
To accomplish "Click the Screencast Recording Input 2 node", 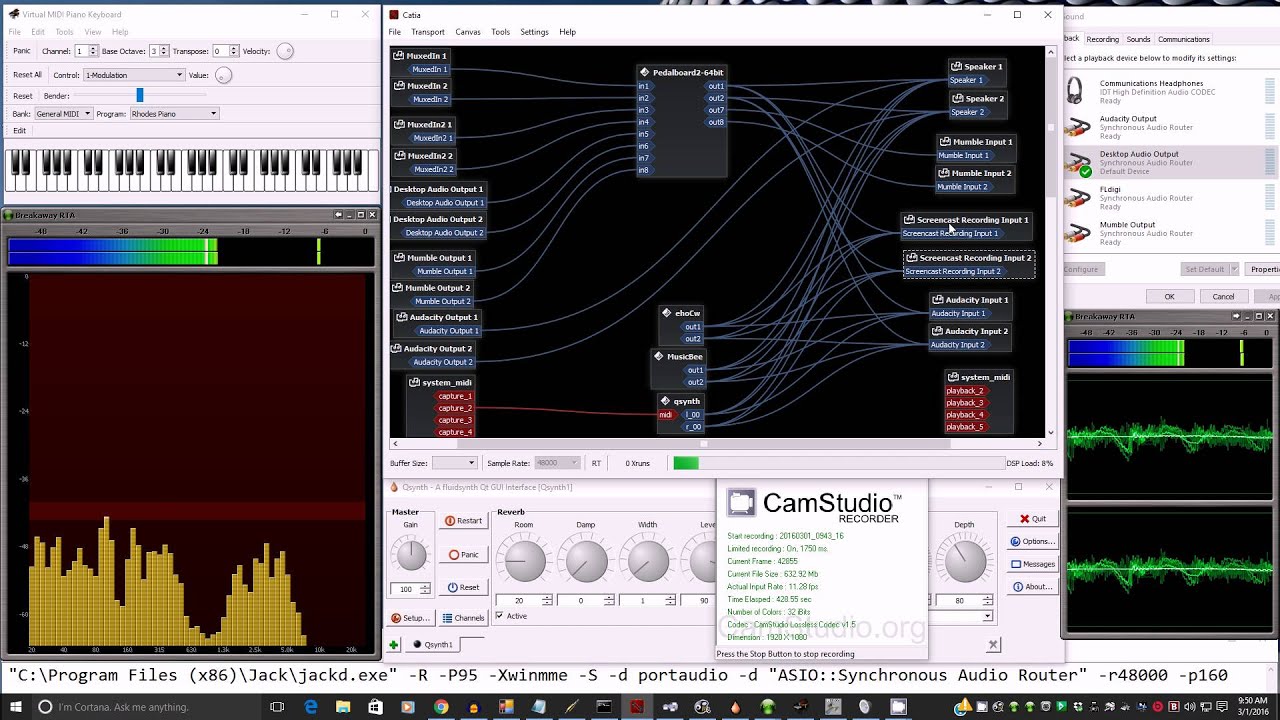I will (x=969, y=265).
